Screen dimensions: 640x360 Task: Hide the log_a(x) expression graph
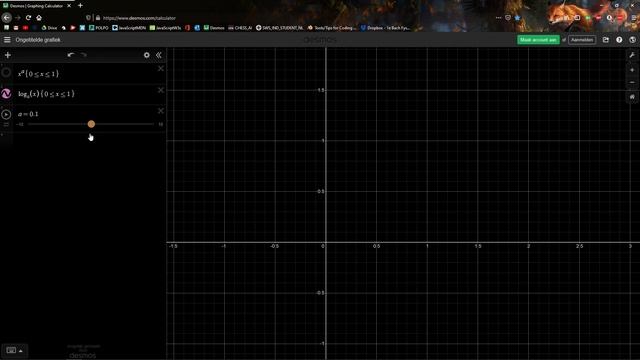tap(6, 93)
